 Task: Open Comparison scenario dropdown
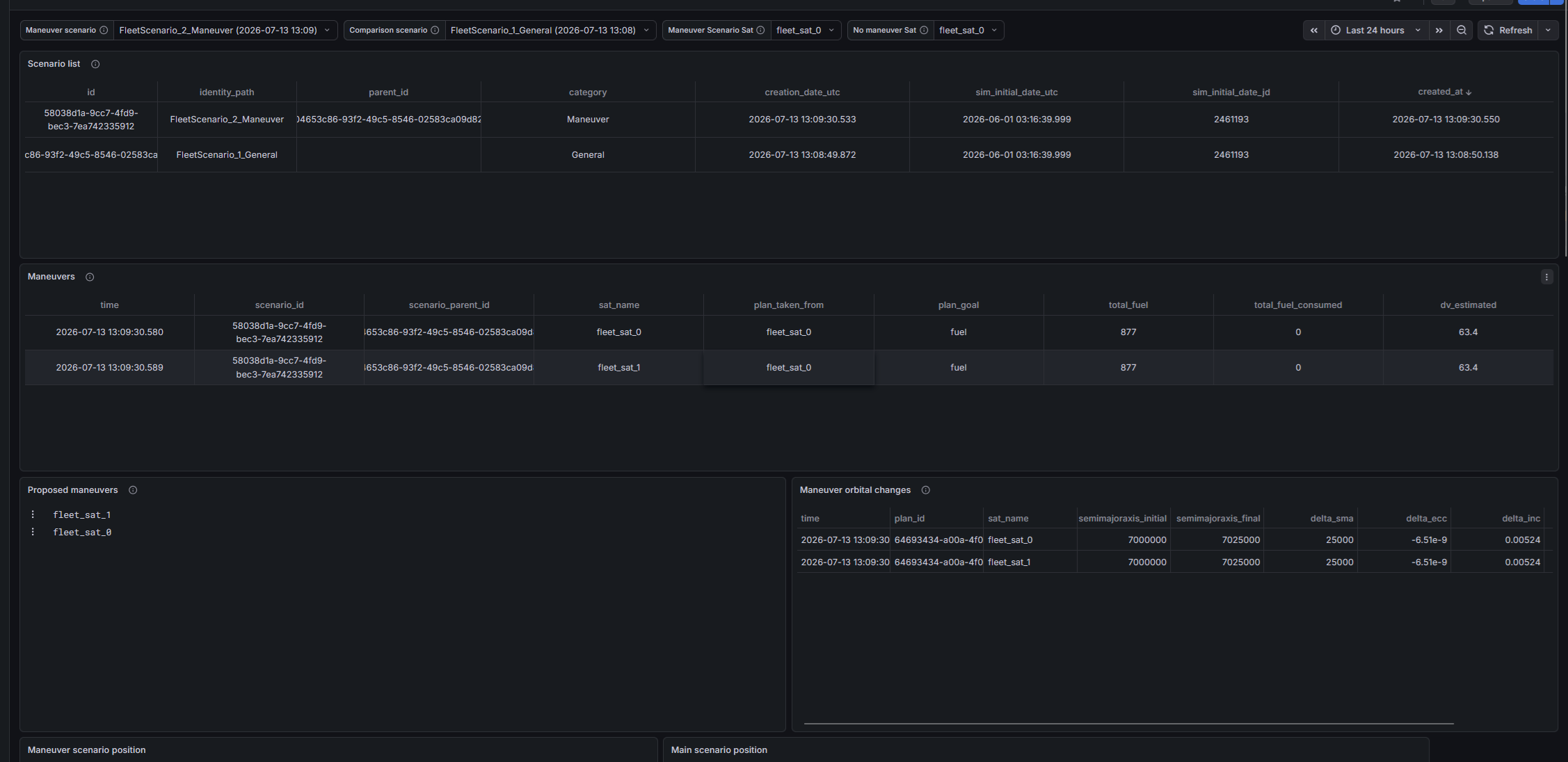pyautogui.click(x=550, y=30)
